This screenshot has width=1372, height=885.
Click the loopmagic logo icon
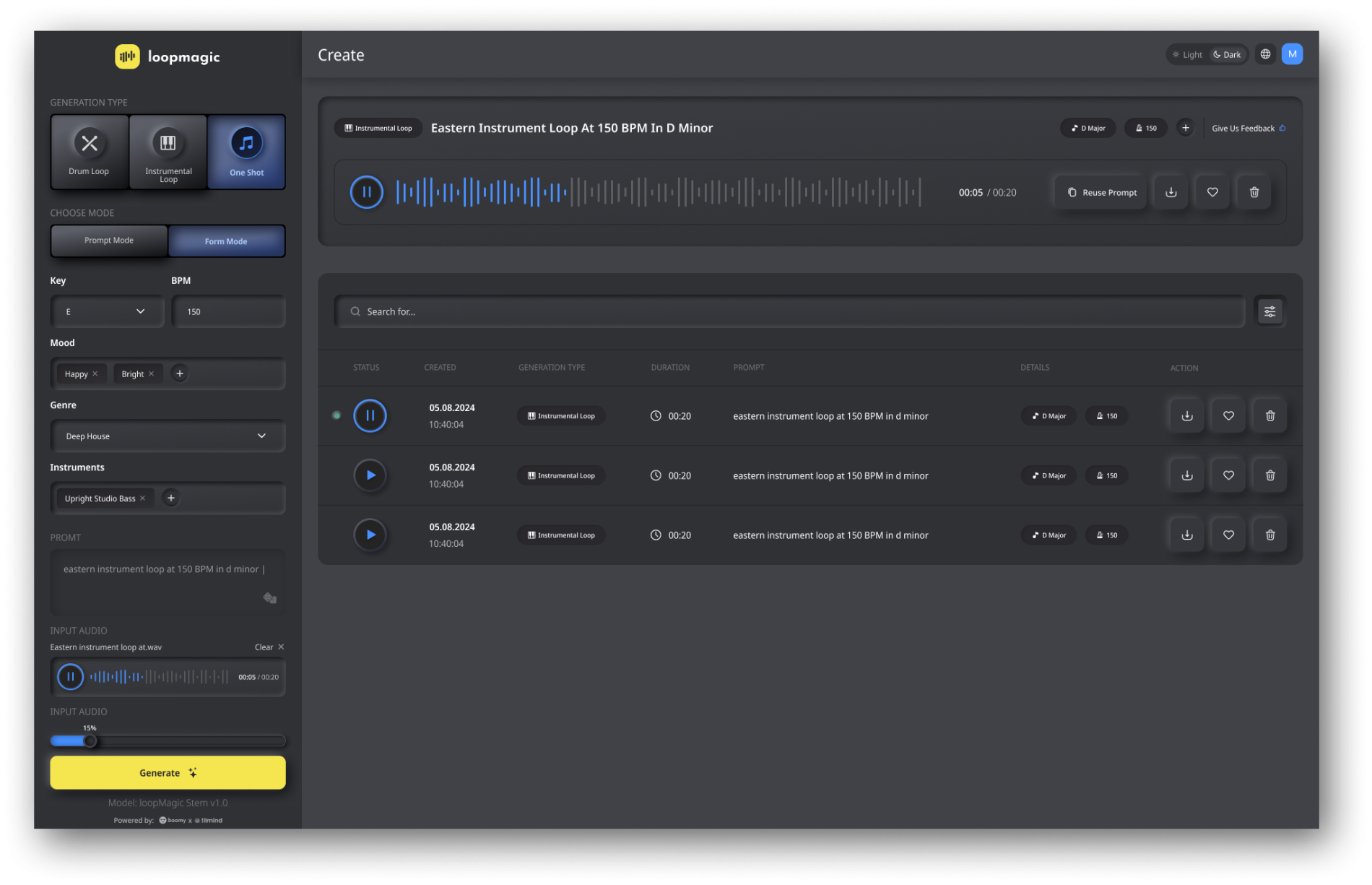[x=127, y=56]
